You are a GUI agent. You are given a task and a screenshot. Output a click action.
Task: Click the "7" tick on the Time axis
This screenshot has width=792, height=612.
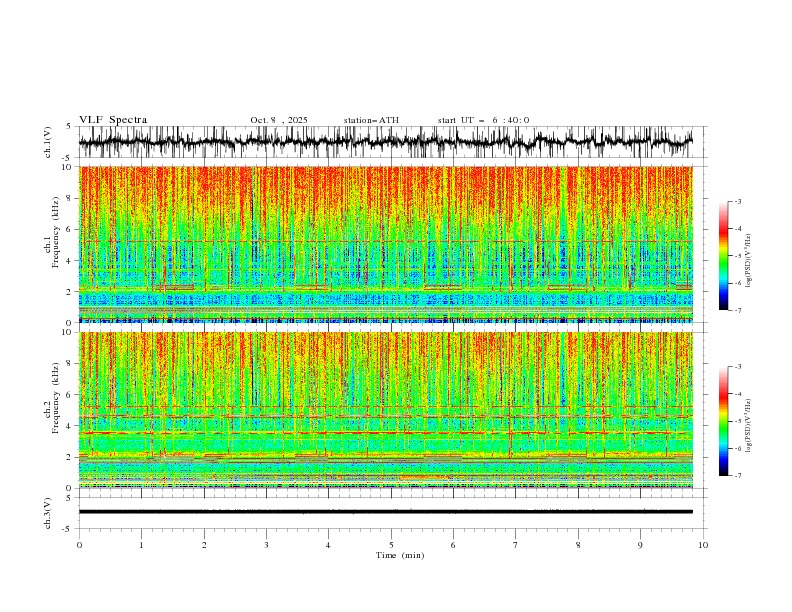point(516,545)
